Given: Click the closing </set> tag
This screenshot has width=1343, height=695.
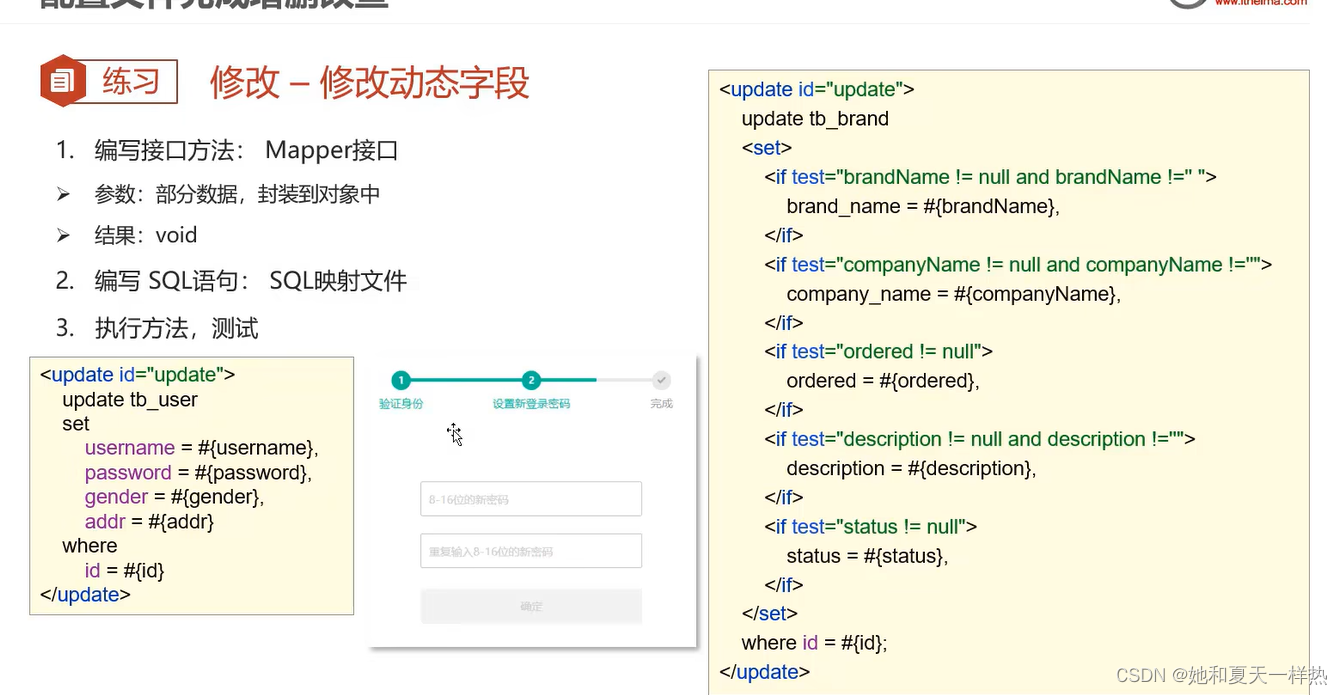Looking at the screenshot, I should pos(770,614).
